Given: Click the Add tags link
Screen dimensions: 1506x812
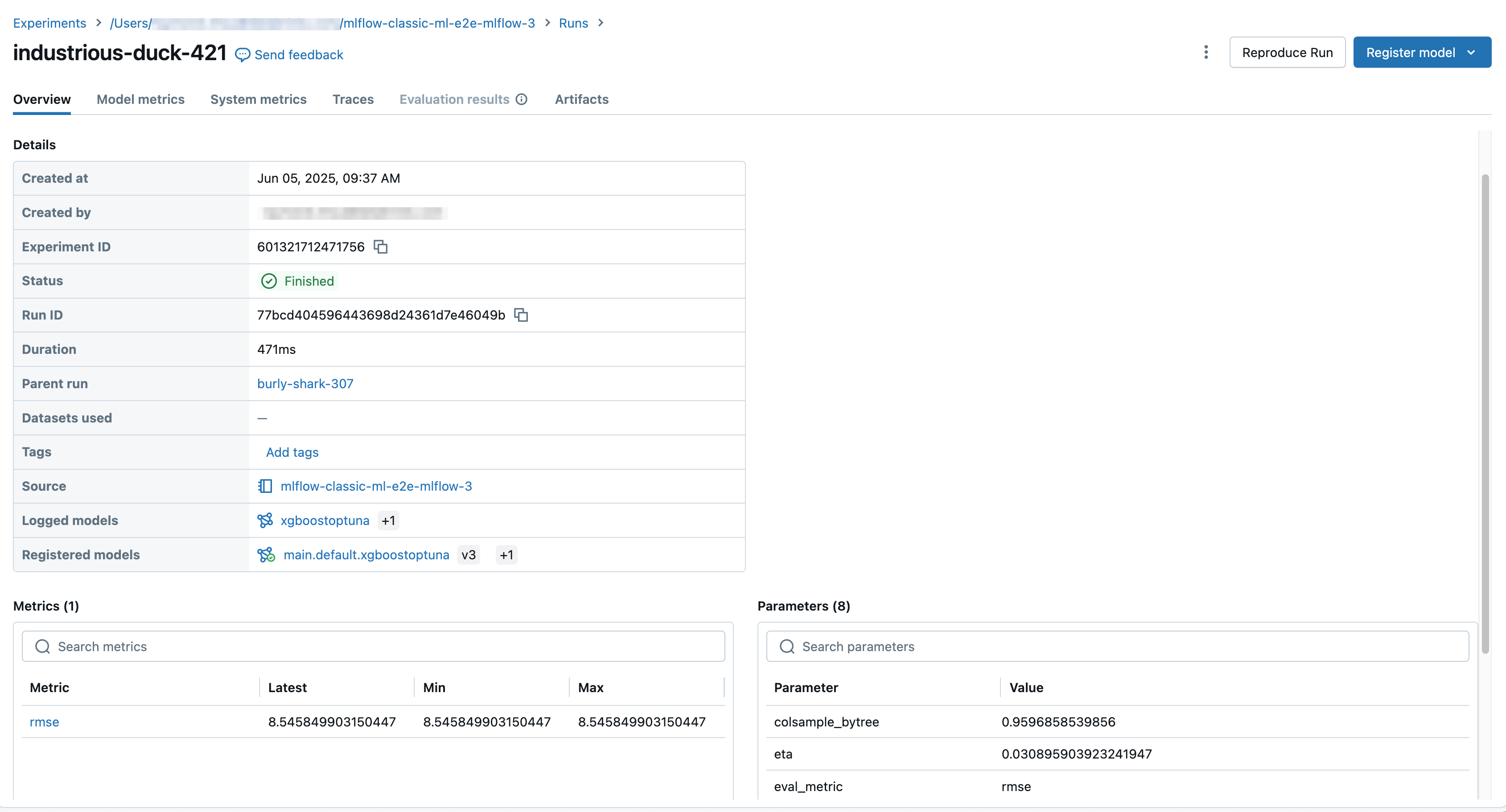Looking at the screenshot, I should coord(292,452).
